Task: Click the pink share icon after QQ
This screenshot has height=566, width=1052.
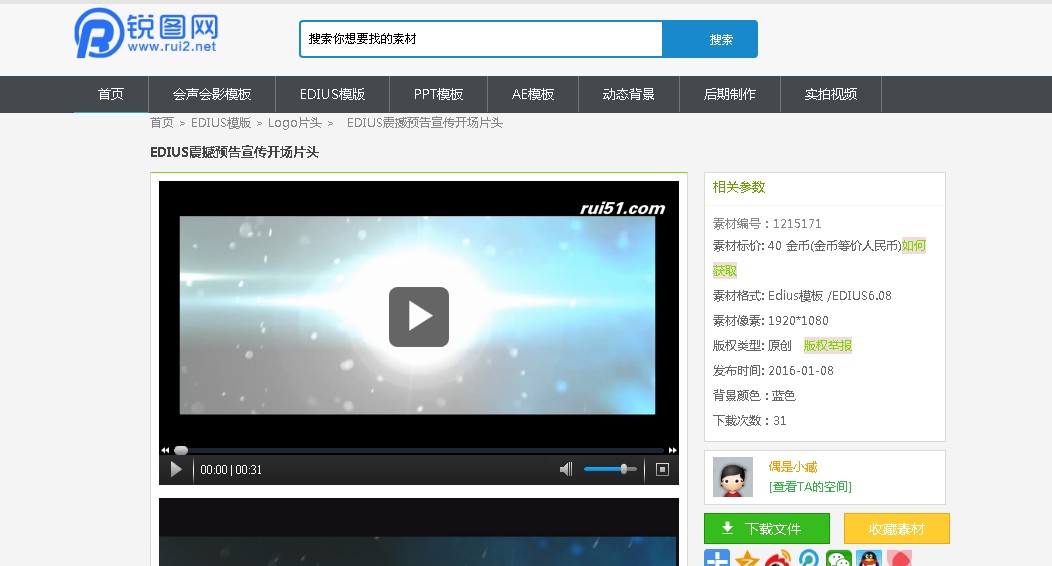Action: click(x=899, y=558)
